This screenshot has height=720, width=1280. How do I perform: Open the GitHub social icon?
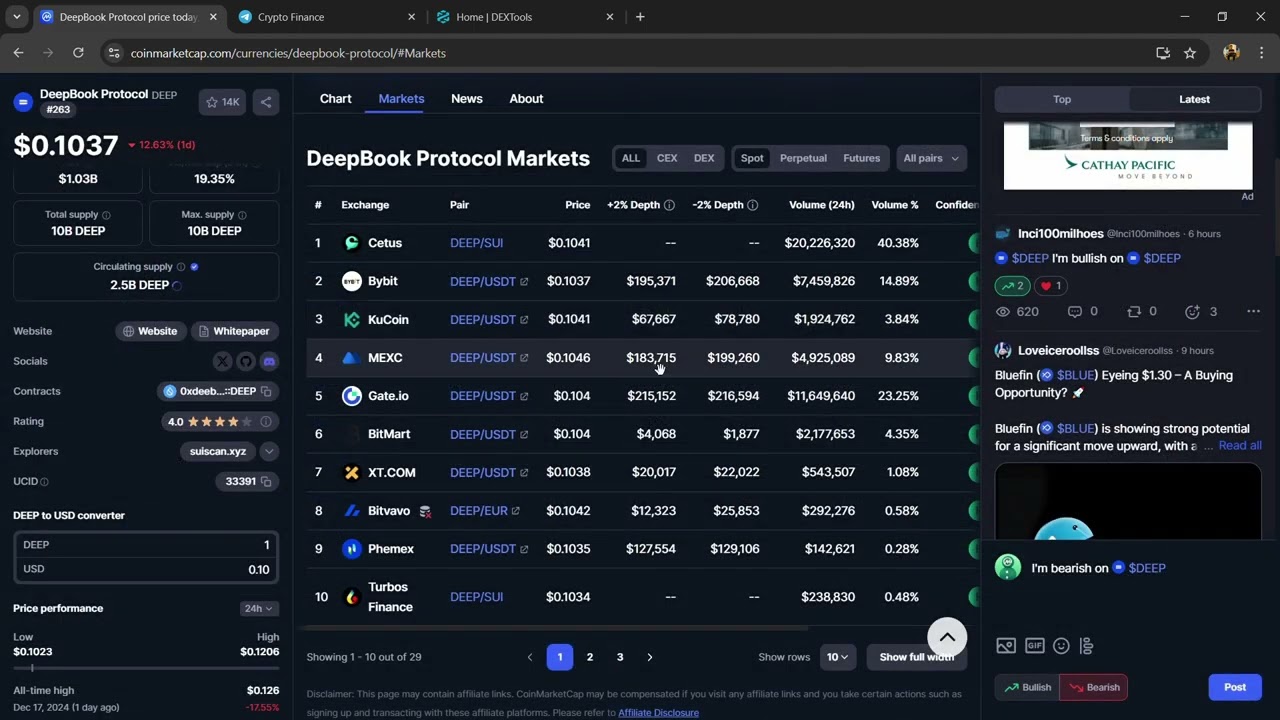[x=246, y=361]
